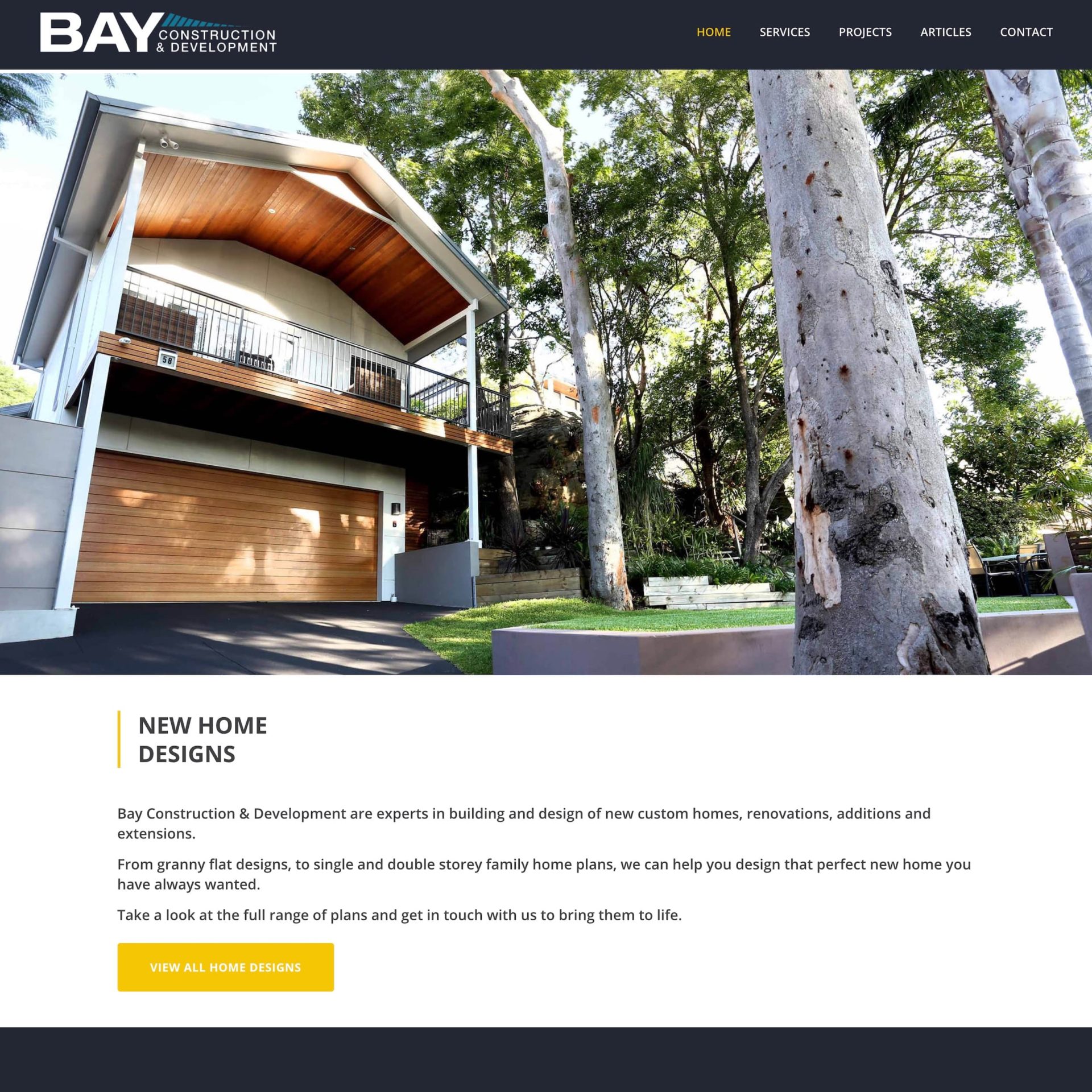Click the hero image of the house
The width and height of the screenshot is (1092, 1092).
(x=546, y=370)
